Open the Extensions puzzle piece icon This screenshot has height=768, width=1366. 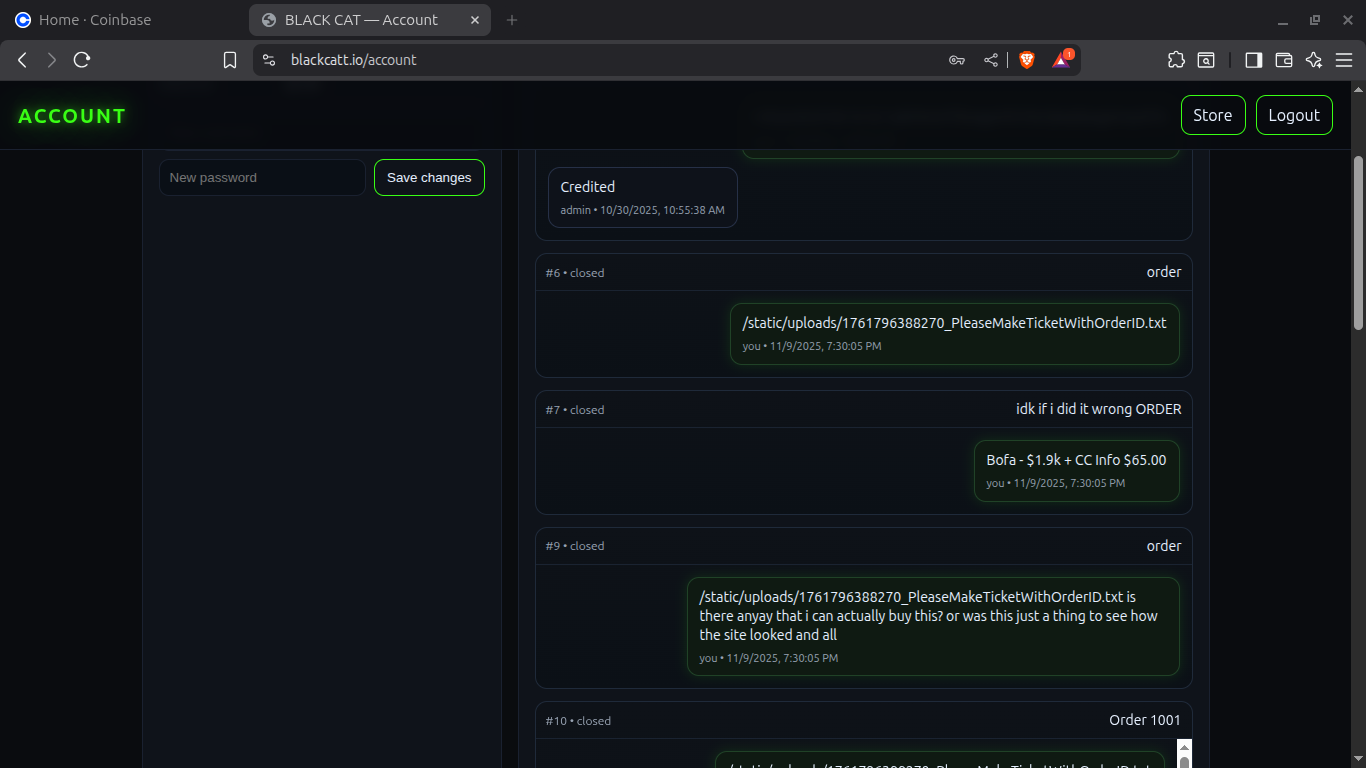click(x=1176, y=60)
